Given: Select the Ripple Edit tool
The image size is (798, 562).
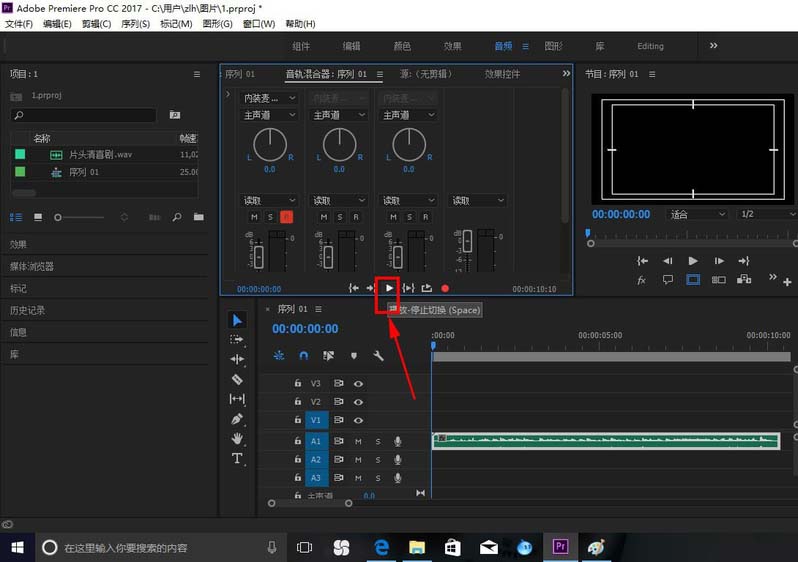Looking at the screenshot, I should click(237, 359).
